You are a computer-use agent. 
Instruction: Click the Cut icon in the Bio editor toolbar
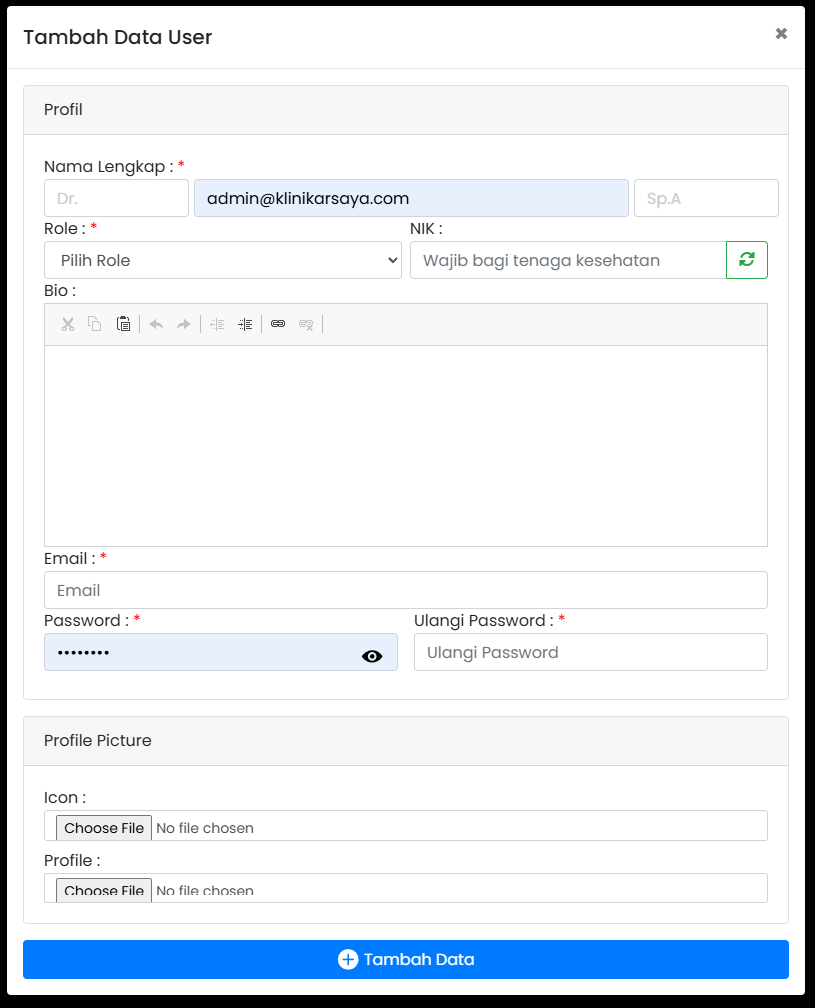point(67,324)
